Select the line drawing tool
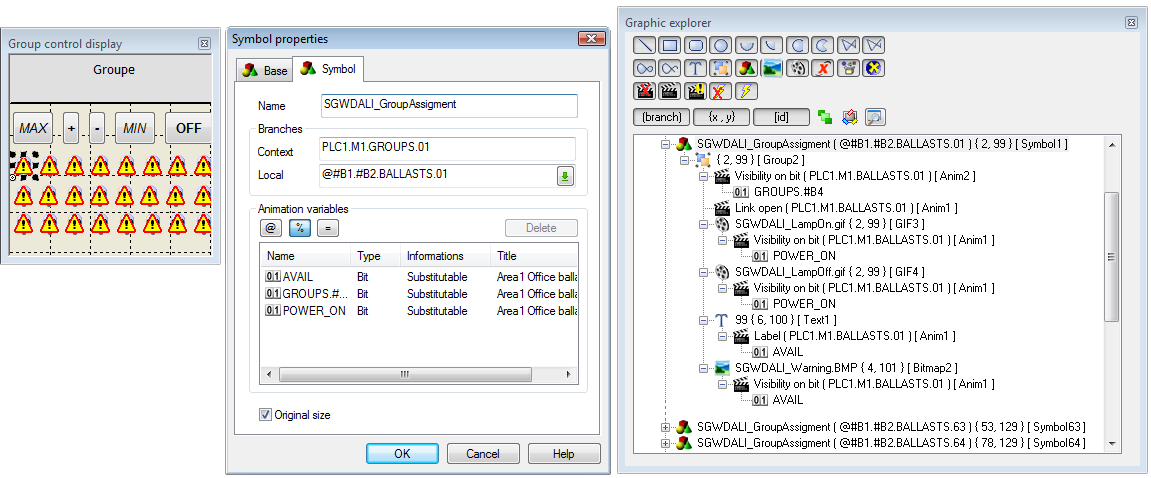Image resolution: width=1151 pixels, height=478 pixels. [646, 45]
